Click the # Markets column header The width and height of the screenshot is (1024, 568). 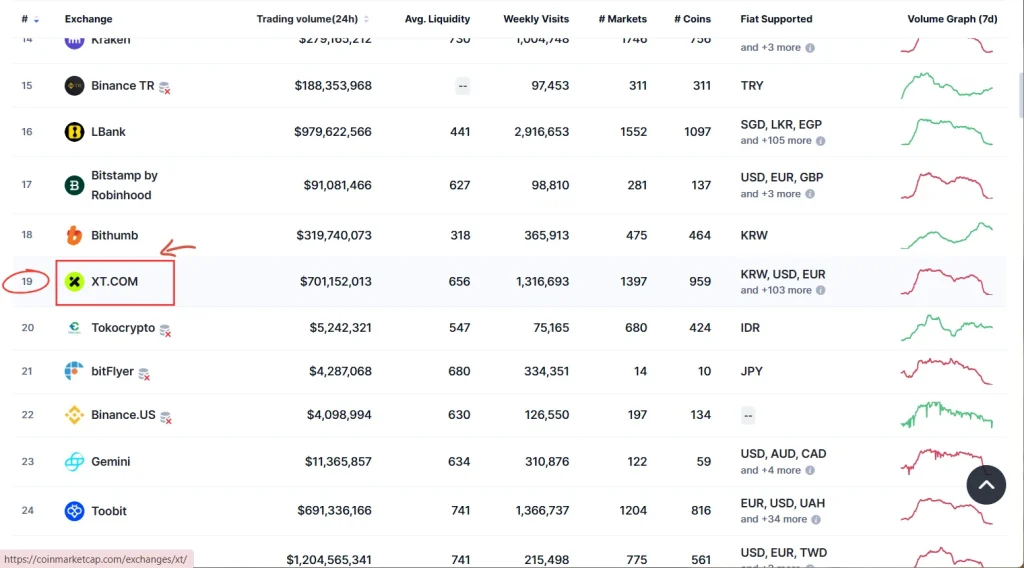[622, 19]
